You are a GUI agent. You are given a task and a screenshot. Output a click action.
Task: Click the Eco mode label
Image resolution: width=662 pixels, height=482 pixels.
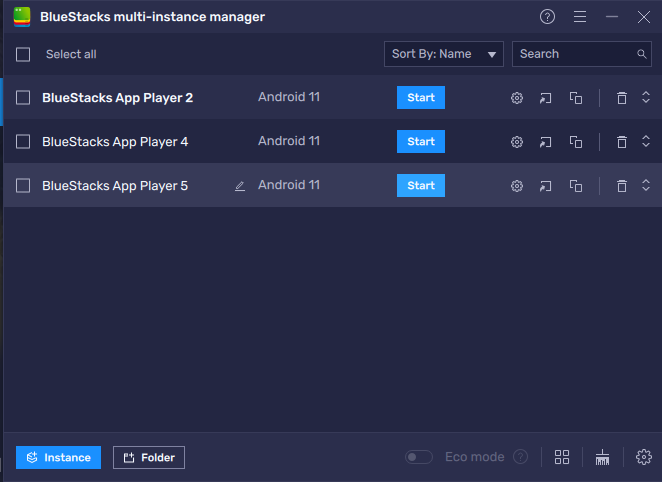(475, 457)
